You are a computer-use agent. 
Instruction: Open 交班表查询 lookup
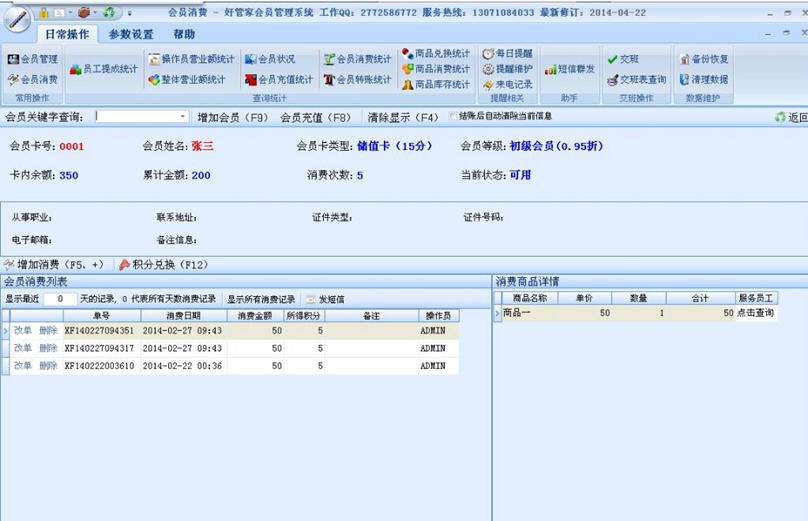[637, 79]
